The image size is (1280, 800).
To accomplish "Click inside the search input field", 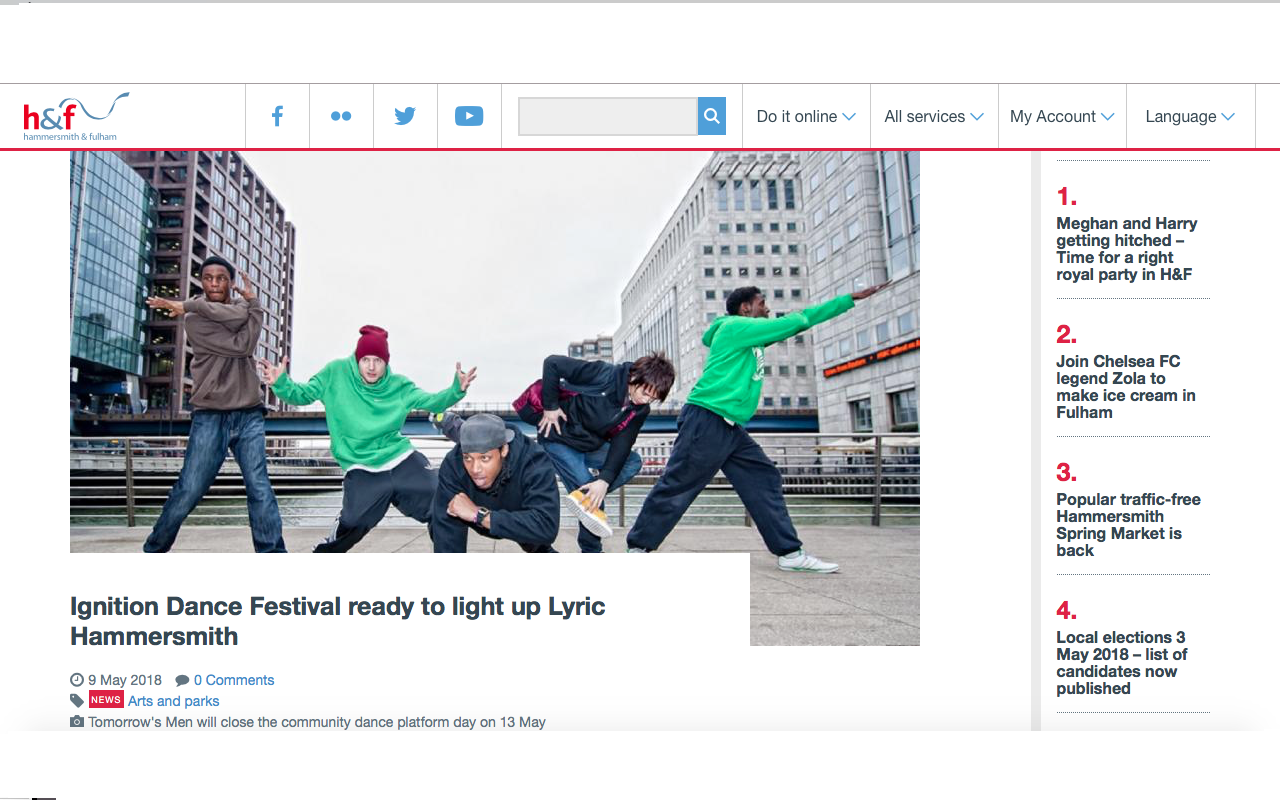I will tap(606, 116).
